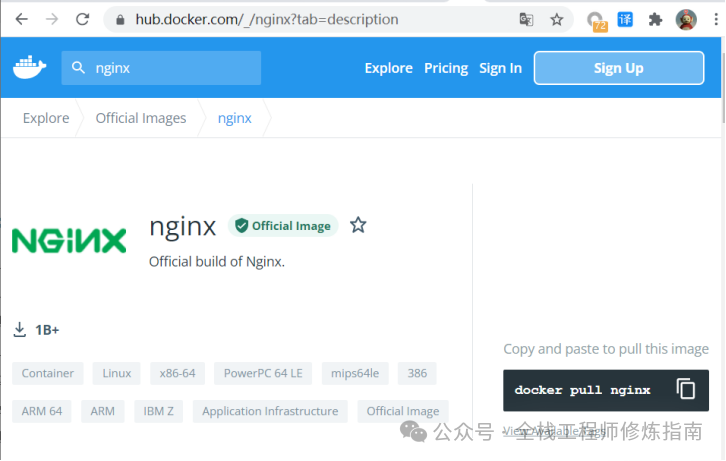Select the x86-64 tag
The image size is (726, 461).
tap(177, 373)
